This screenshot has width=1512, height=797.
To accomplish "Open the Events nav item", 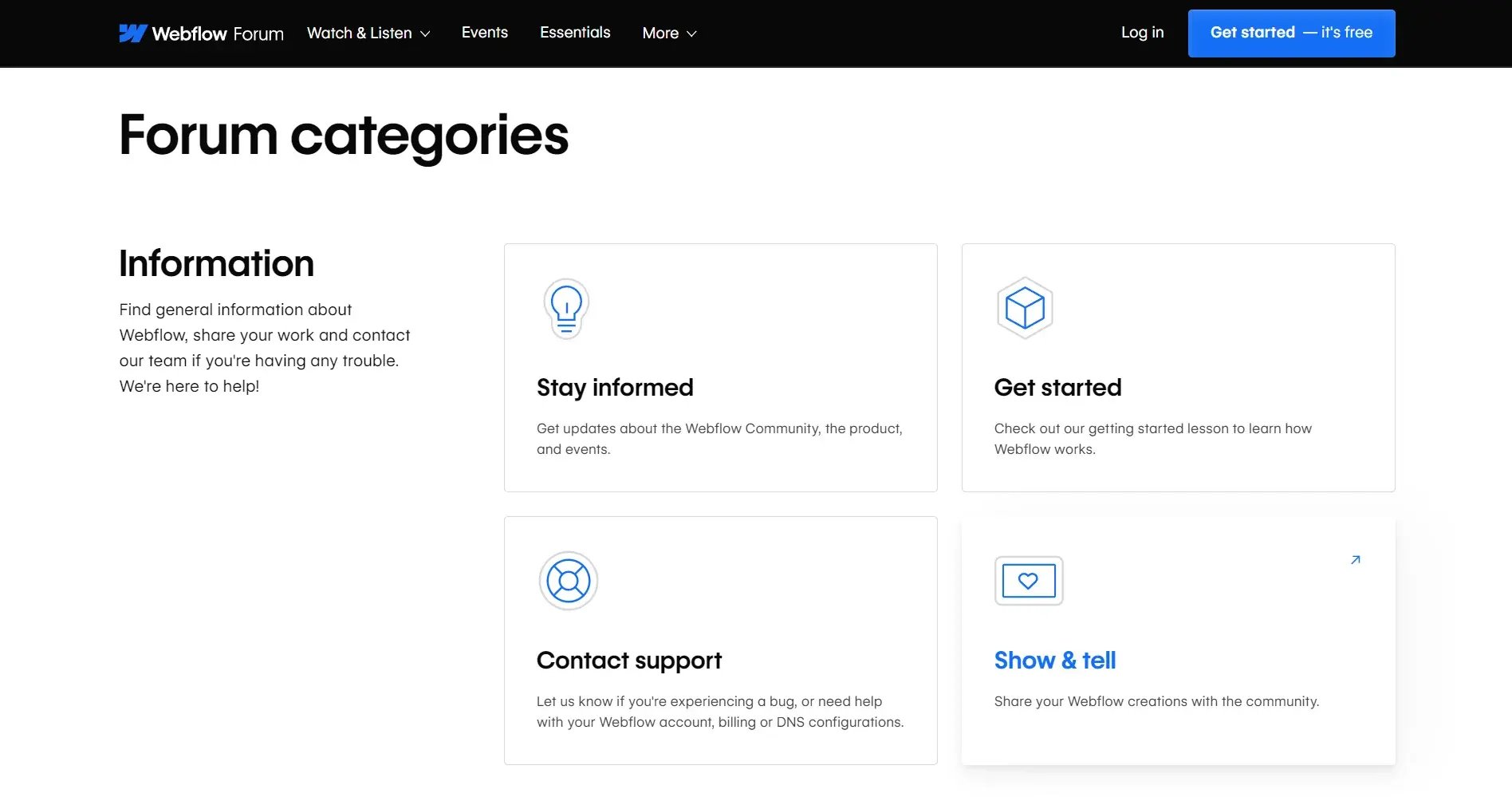I will click(x=485, y=33).
